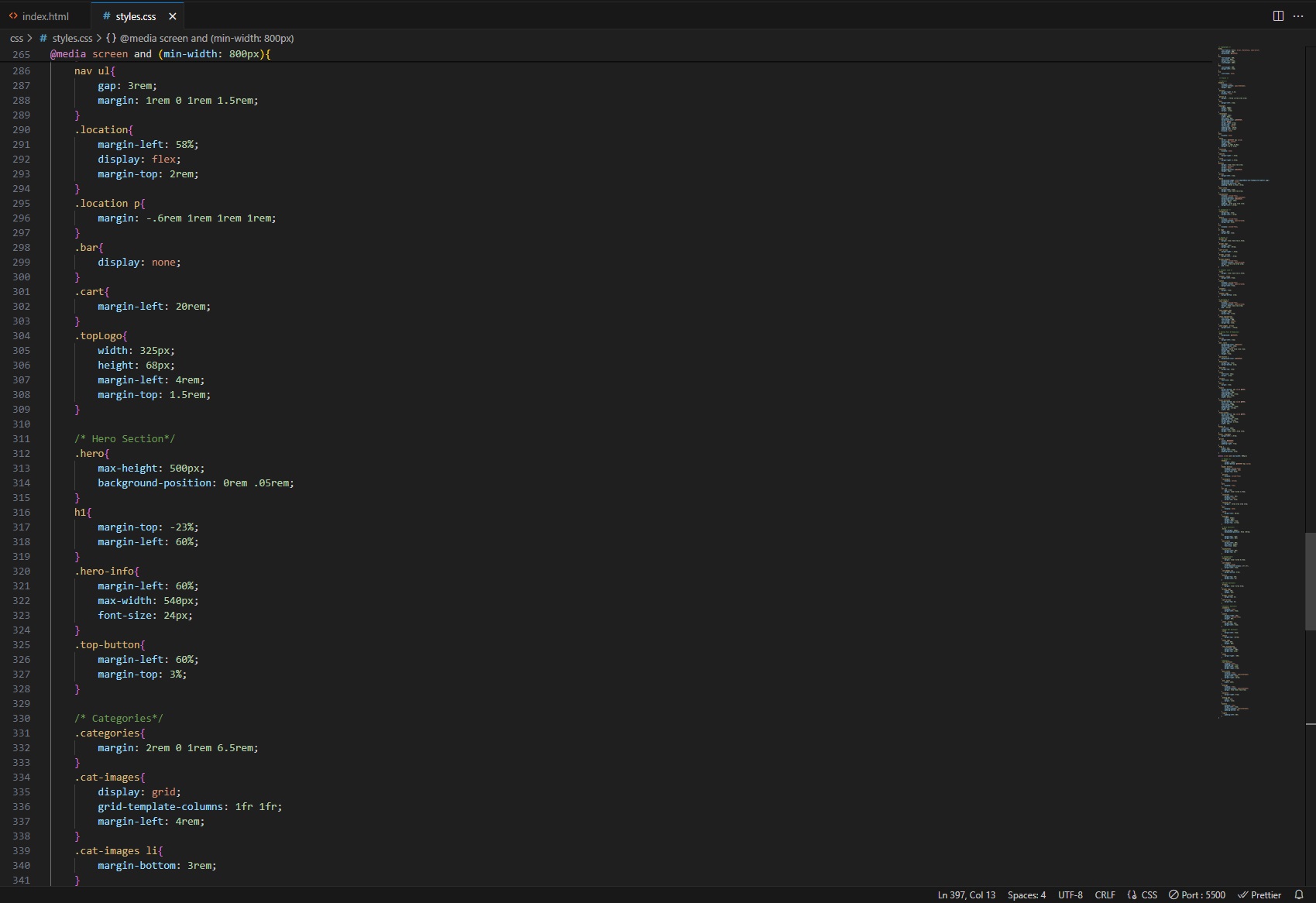1316x903 pixels.
Task: Click the Ln 397, Col 13 position indicator
Action: tap(966, 894)
